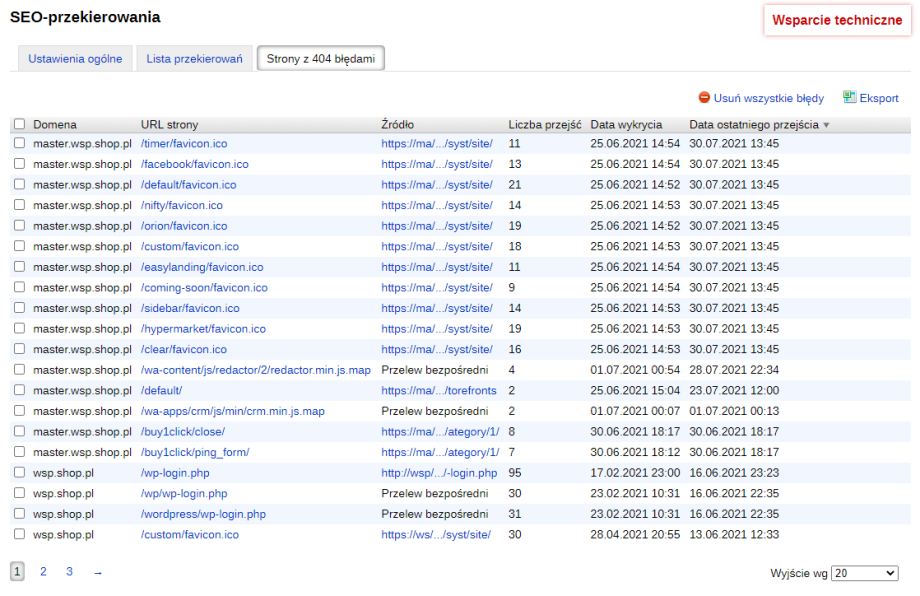Viewport: 920px width, 596px height.
Task: Click the sort arrow beside Data ostatniego przejścia
Action: (826, 125)
